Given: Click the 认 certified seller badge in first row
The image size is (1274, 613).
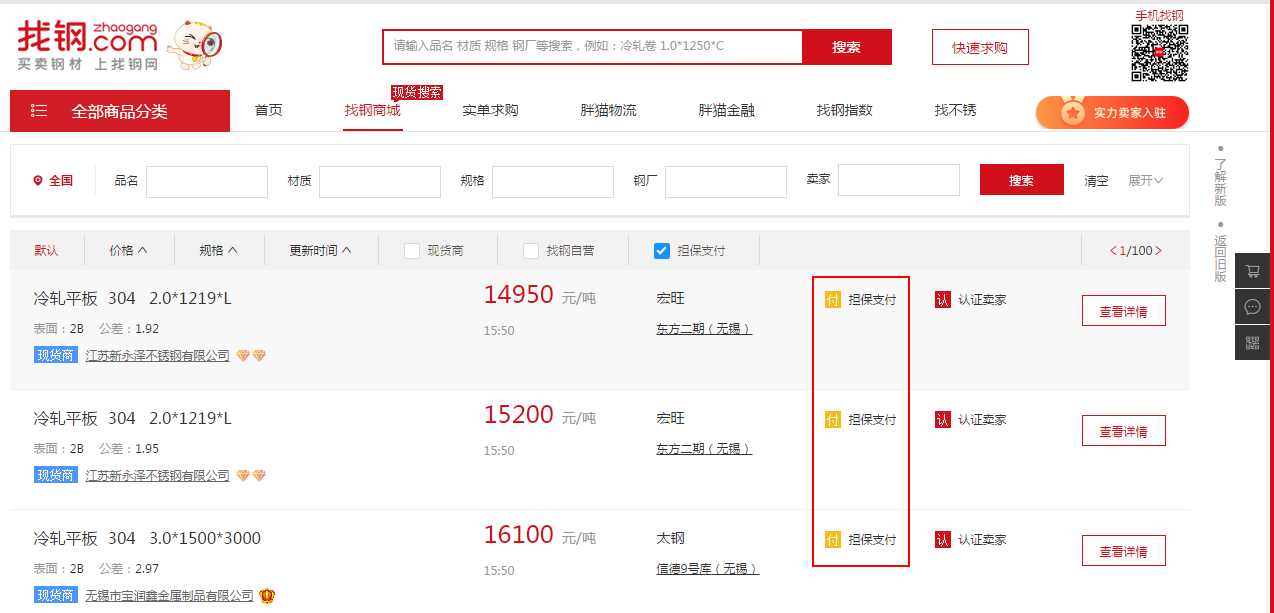Looking at the screenshot, I should [x=942, y=299].
